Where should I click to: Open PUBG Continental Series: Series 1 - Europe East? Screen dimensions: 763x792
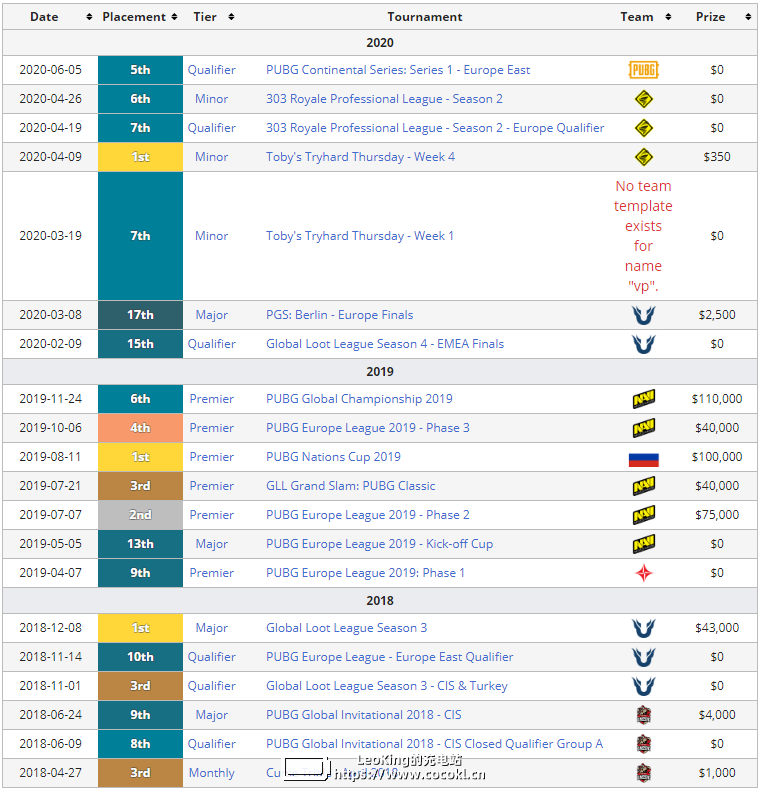tap(398, 70)
